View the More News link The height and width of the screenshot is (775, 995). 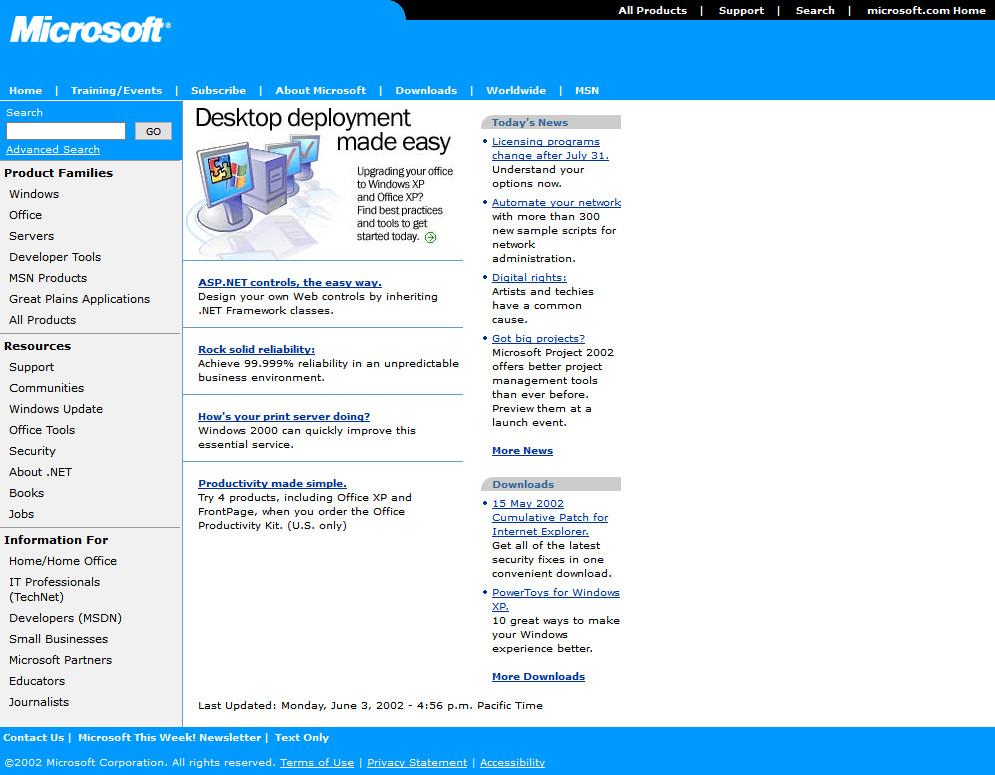[x=522, y=451]
